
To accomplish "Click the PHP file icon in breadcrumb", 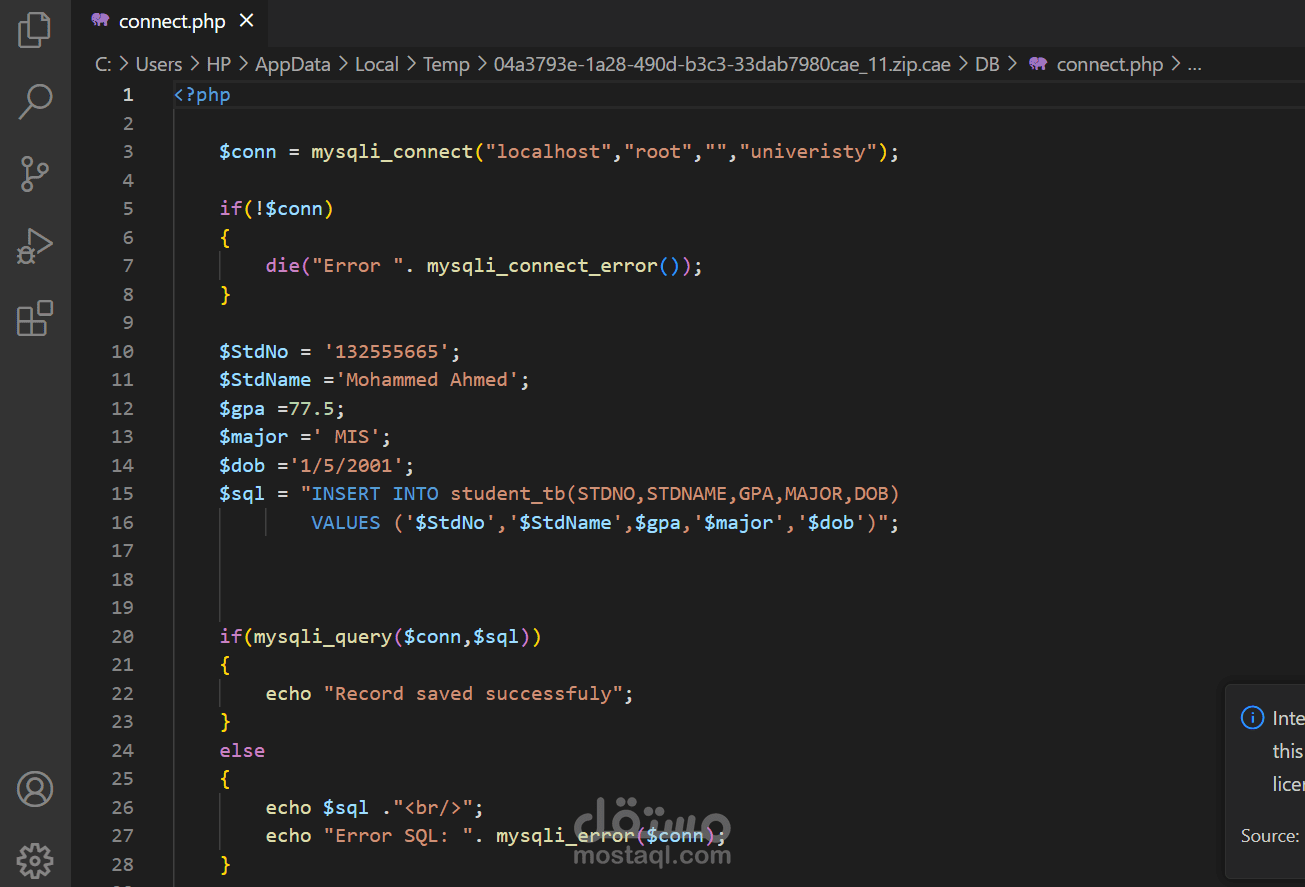I will (x=1038, y=64).
